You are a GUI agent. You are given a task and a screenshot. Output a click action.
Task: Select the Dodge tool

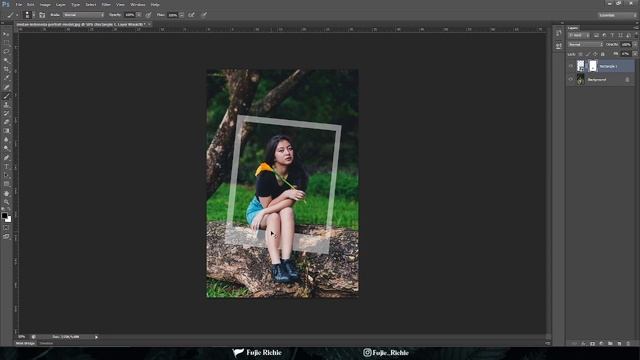[x=6, y=149]
